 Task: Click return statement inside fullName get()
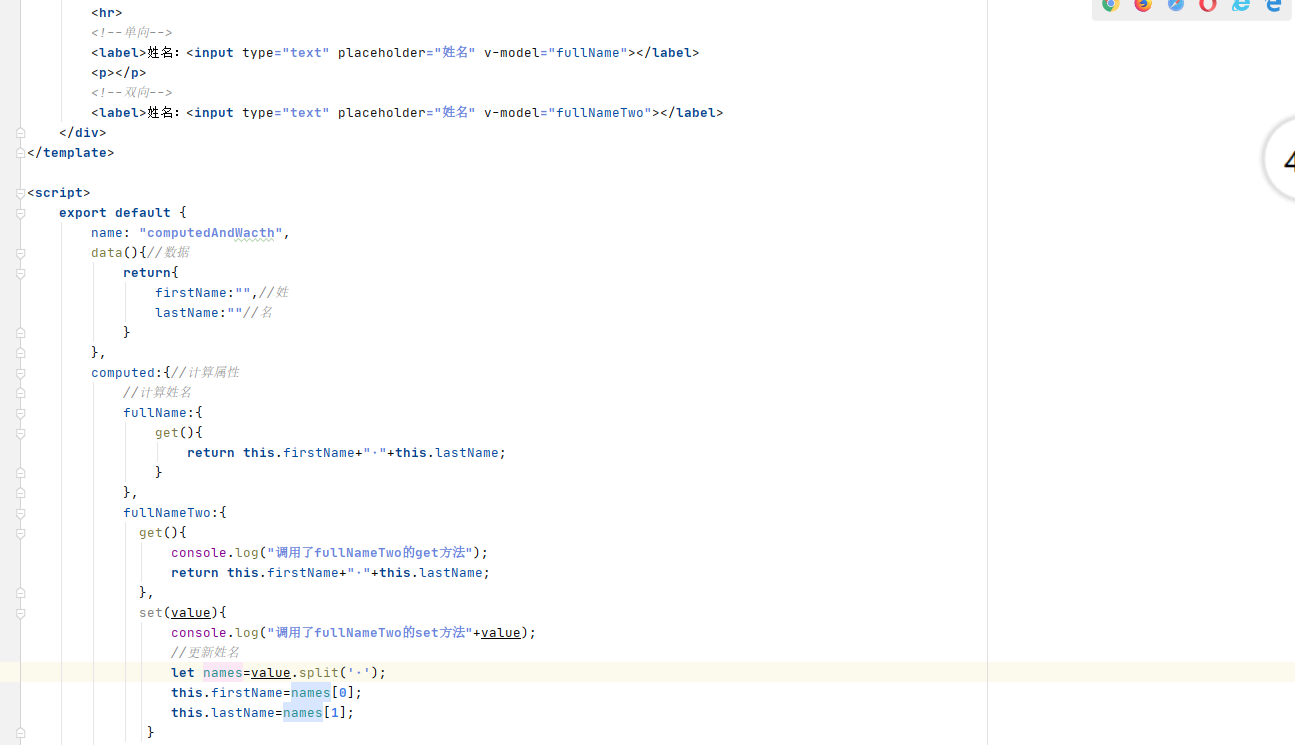click(x=347, y=452)
